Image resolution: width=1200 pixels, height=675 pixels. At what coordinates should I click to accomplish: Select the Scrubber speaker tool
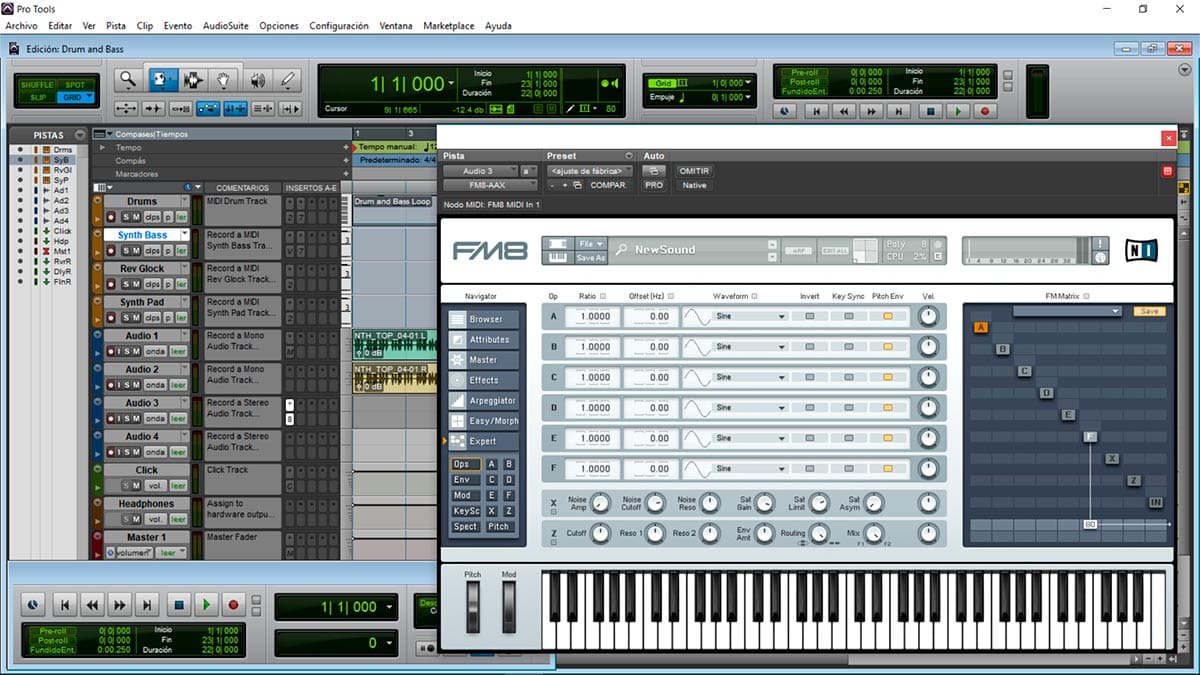[x=257, y=80]
